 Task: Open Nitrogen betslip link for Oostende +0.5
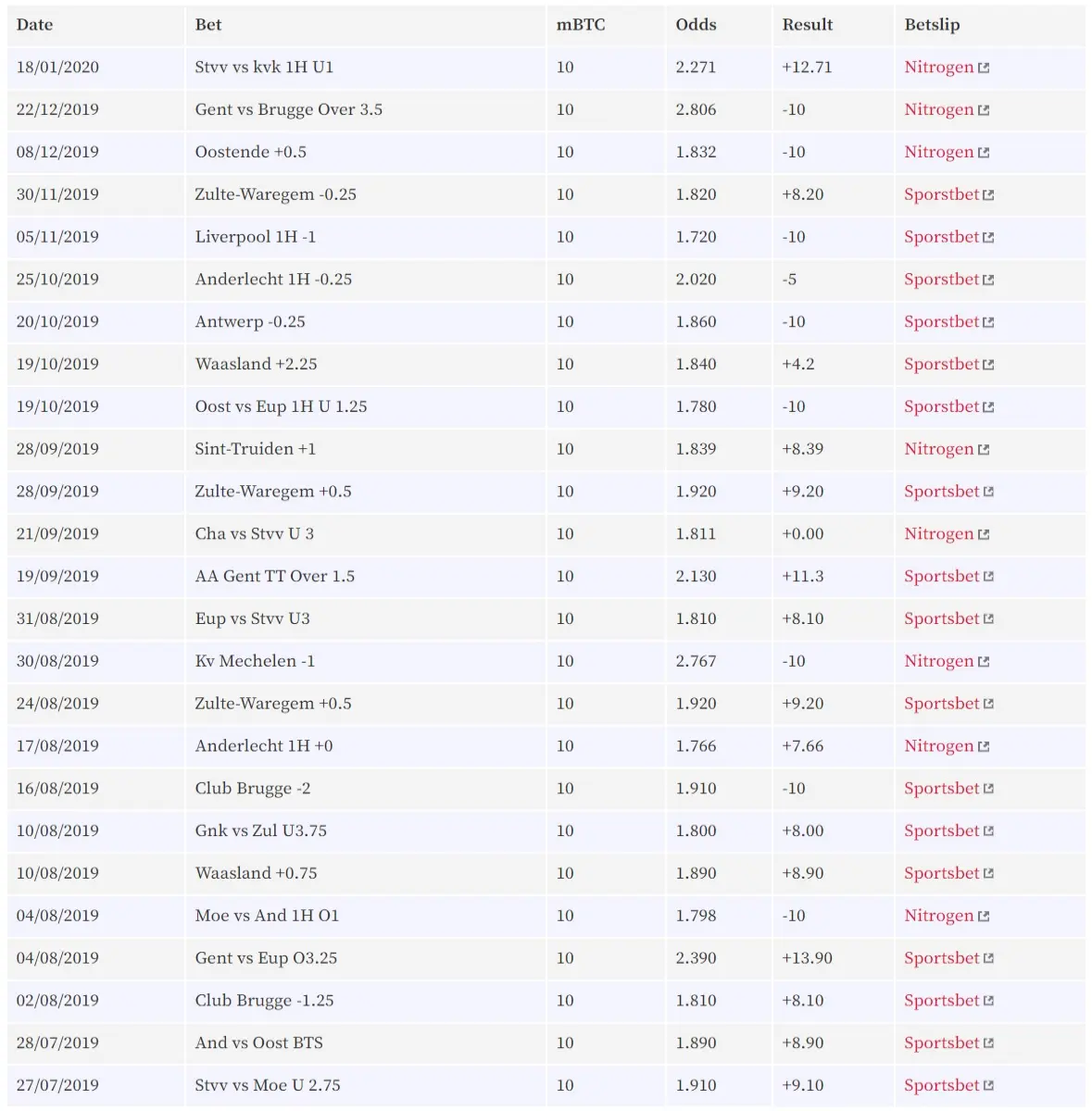tap(939, 152)
